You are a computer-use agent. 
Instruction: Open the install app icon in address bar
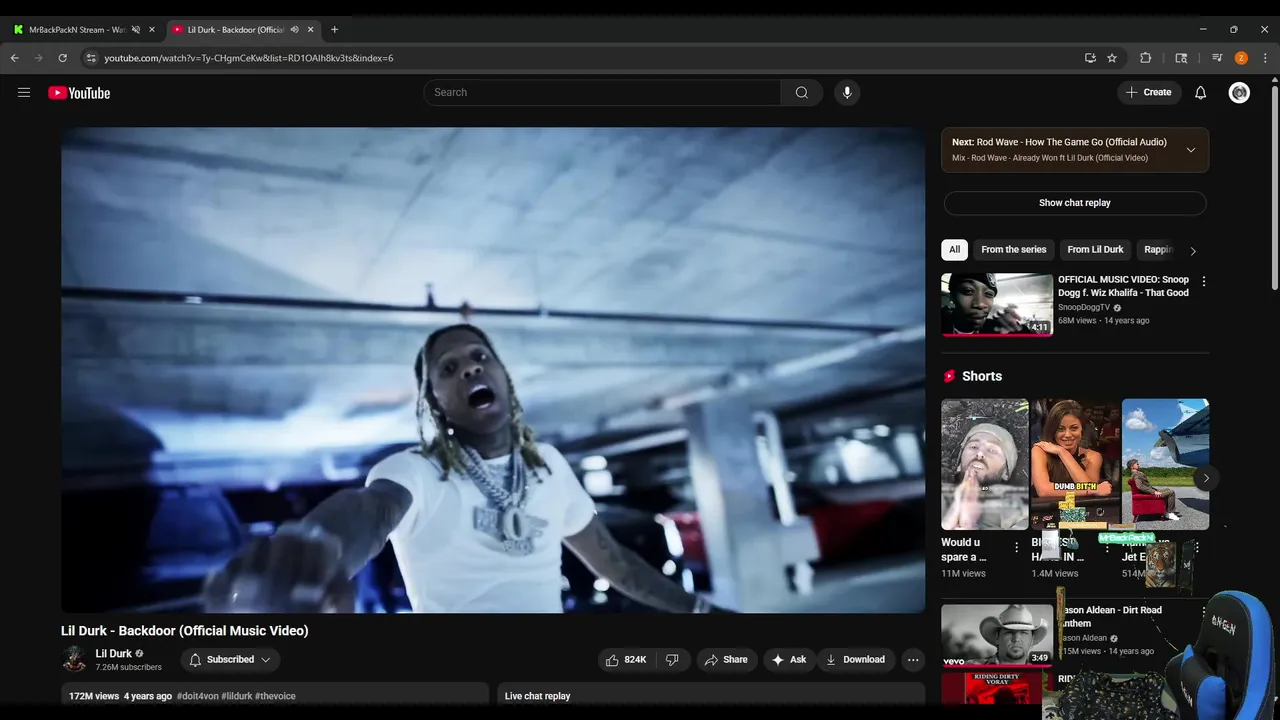[x=1090, y=58]
